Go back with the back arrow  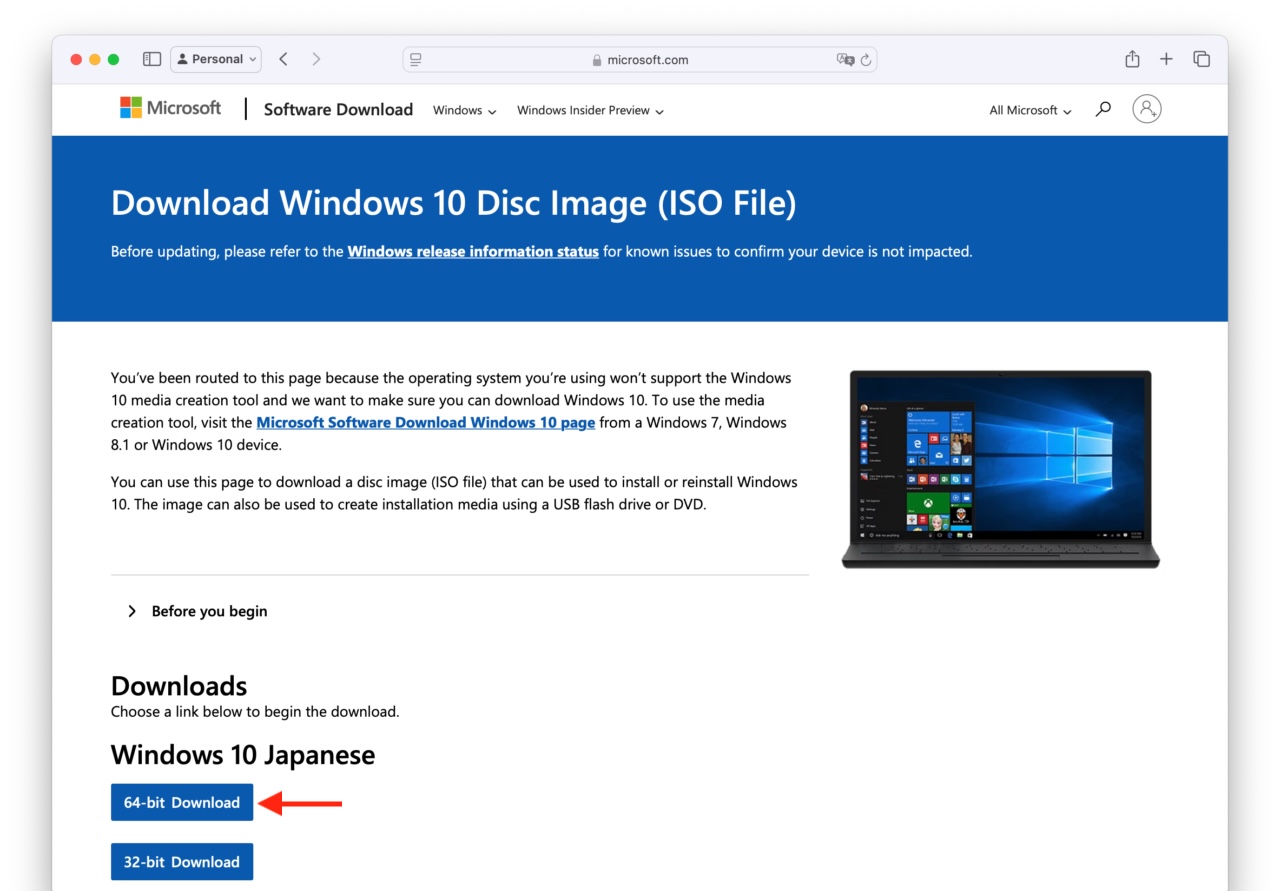[x=284, y=59]
